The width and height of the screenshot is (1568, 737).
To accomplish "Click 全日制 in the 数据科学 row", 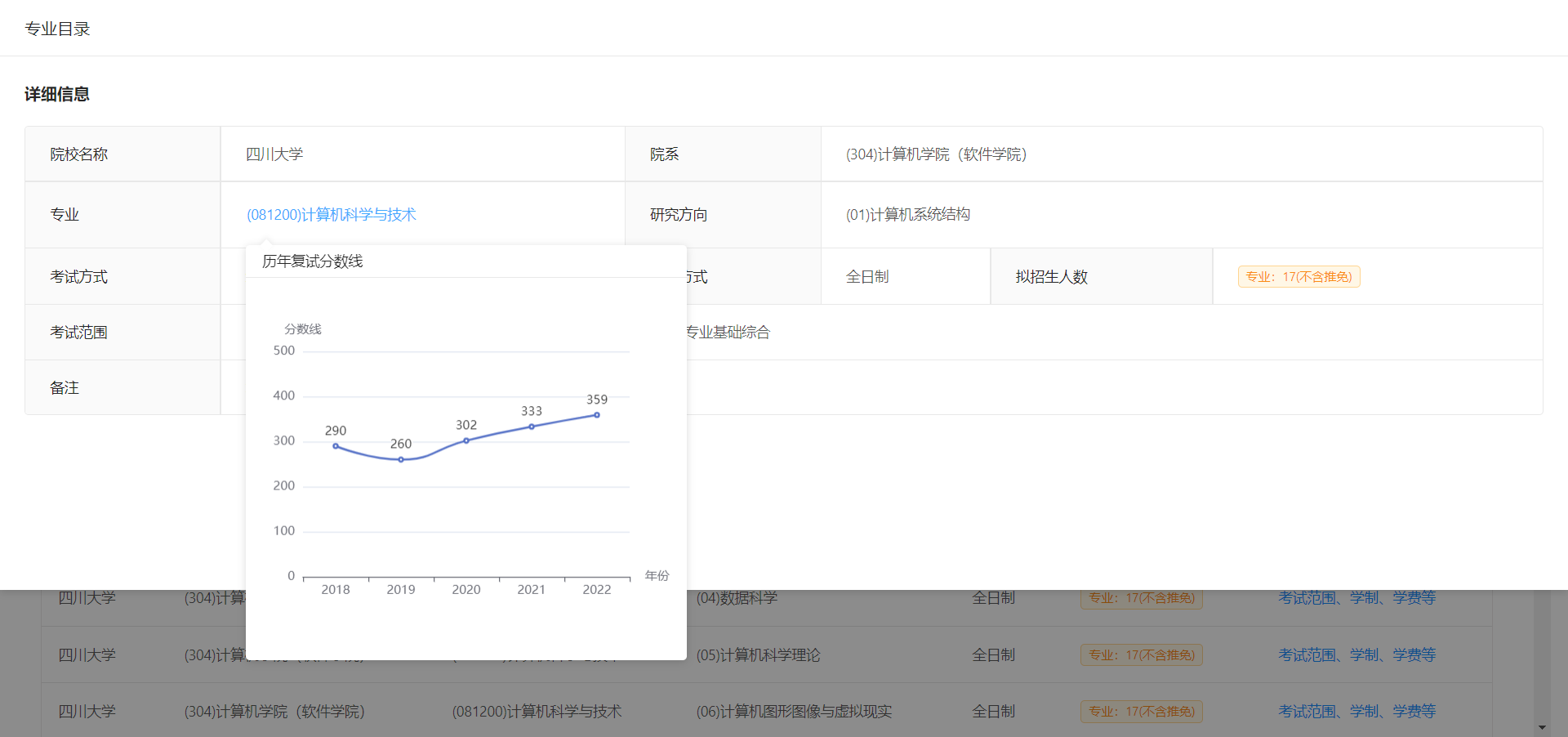I will [x=993, y=598].
